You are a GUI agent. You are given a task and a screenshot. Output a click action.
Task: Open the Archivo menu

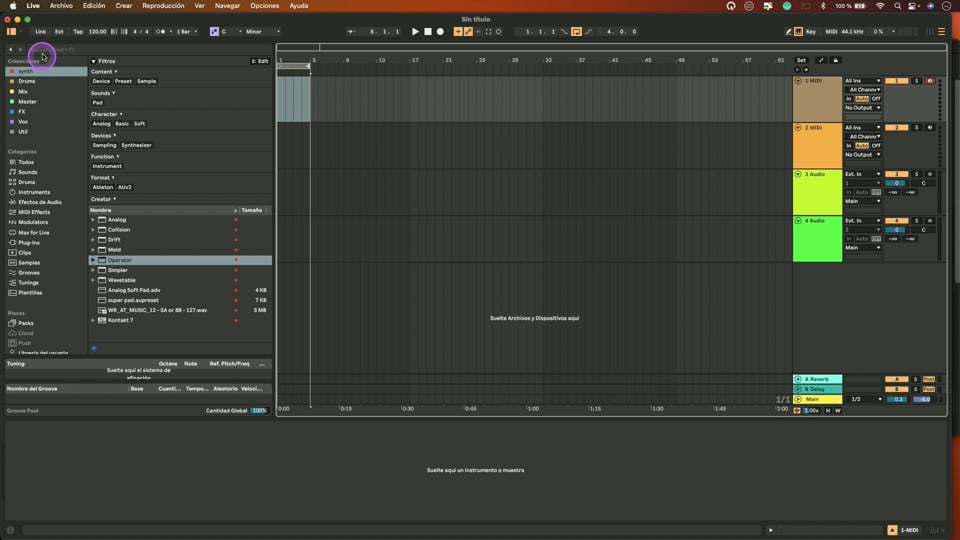tap(61, 6)
